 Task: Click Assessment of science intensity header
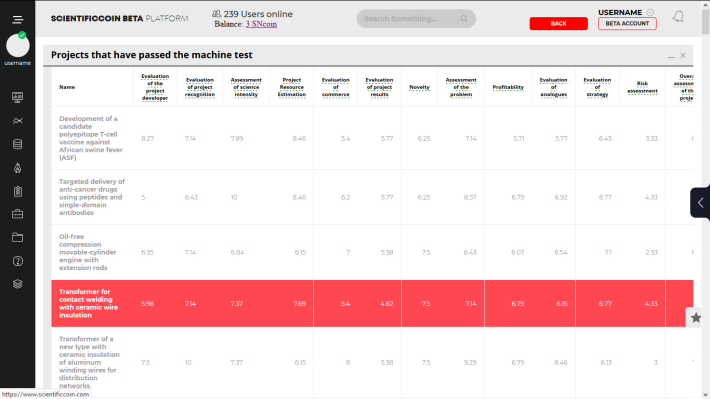(246, 87)
